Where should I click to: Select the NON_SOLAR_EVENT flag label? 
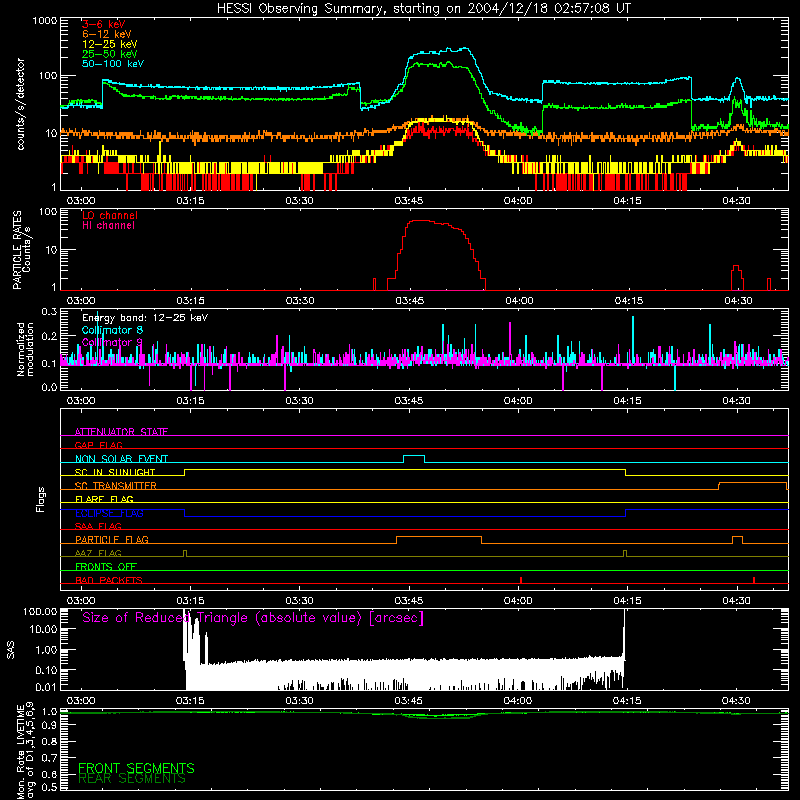[121, 459]
